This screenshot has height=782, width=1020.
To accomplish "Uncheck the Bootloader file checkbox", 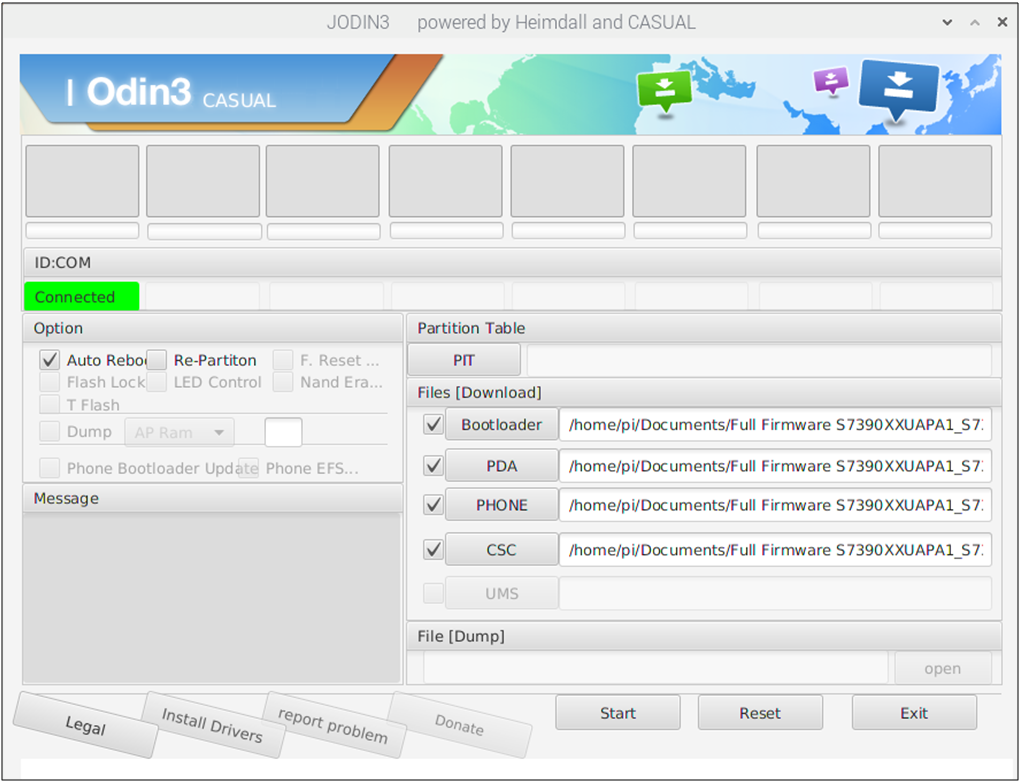I will [x=433, y=425].
